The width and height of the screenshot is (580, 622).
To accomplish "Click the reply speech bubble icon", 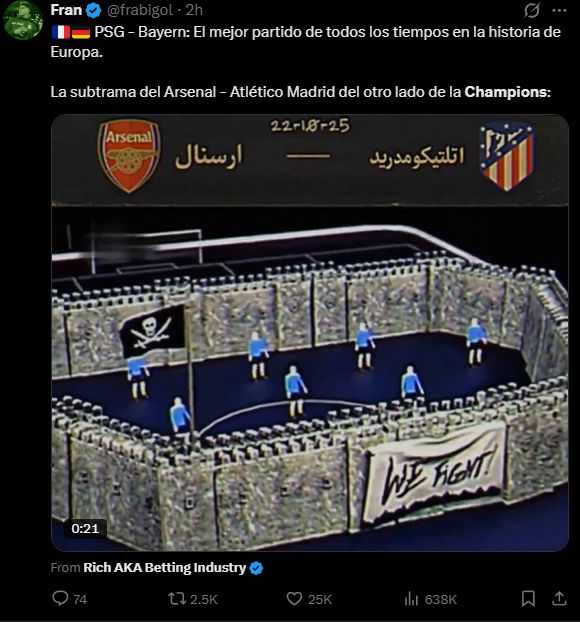I will pos(60,599).
